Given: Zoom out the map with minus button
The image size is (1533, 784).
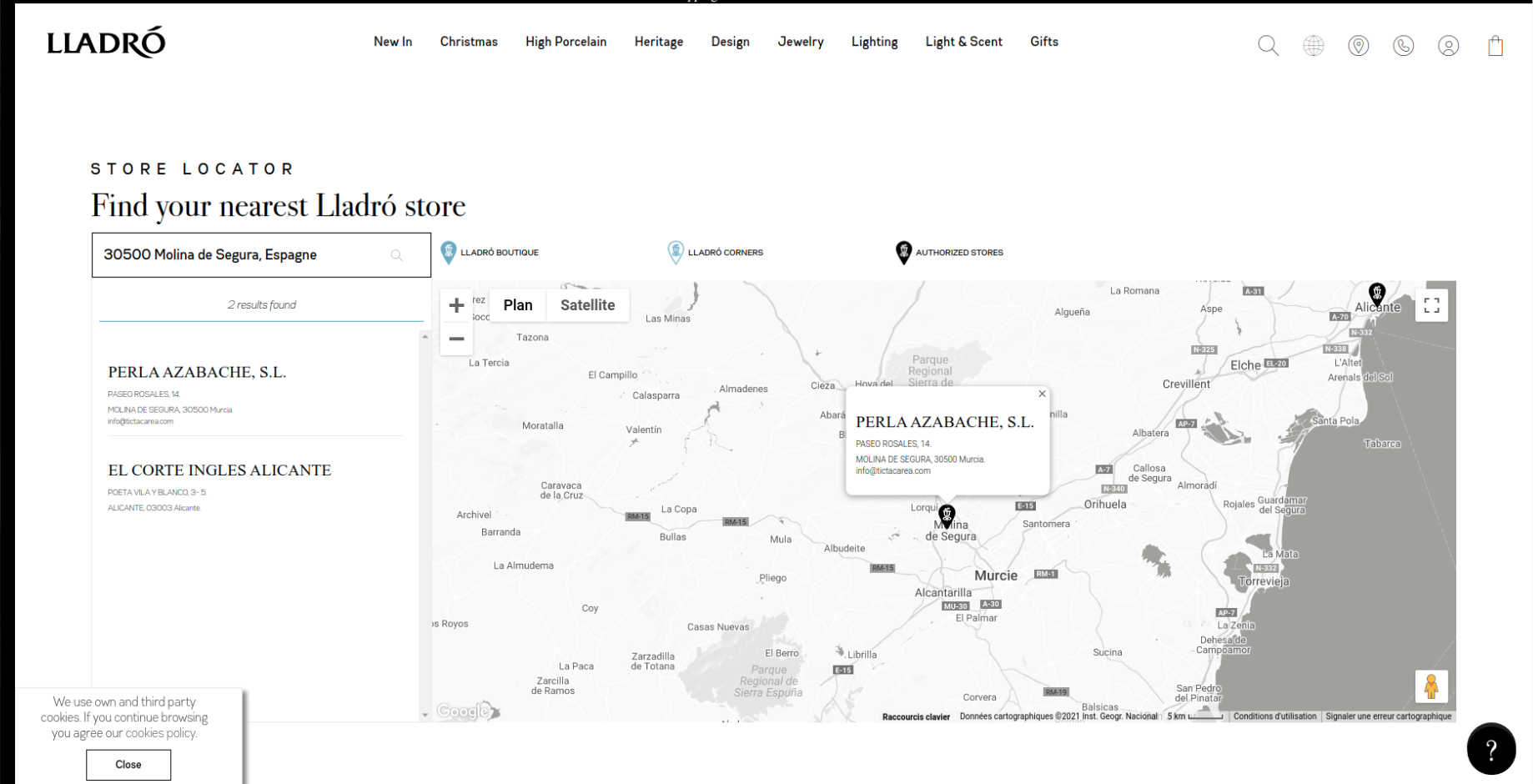Looking at the screenshot, I should point(456,339).
